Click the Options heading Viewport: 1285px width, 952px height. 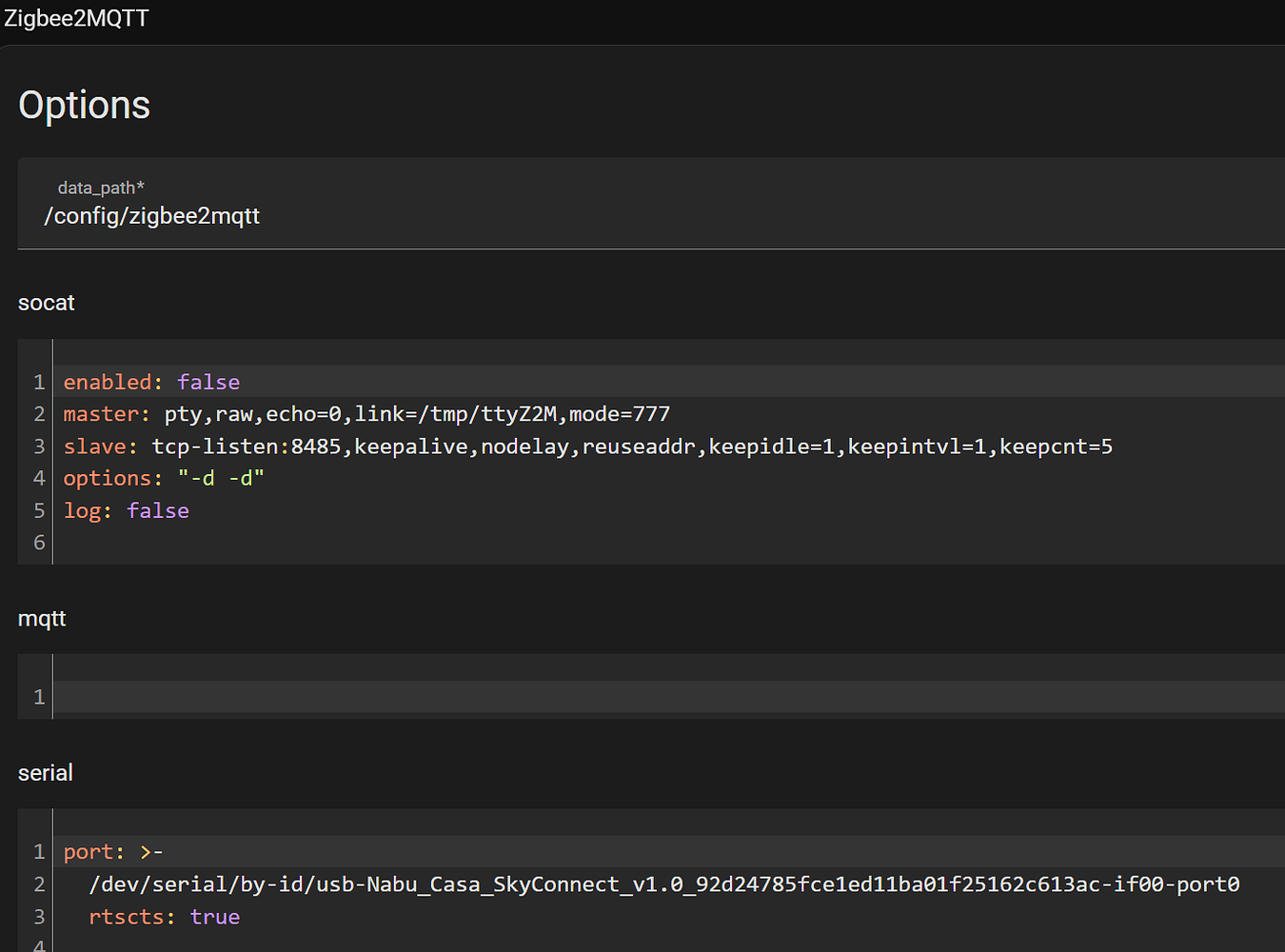tap(85, 105)
